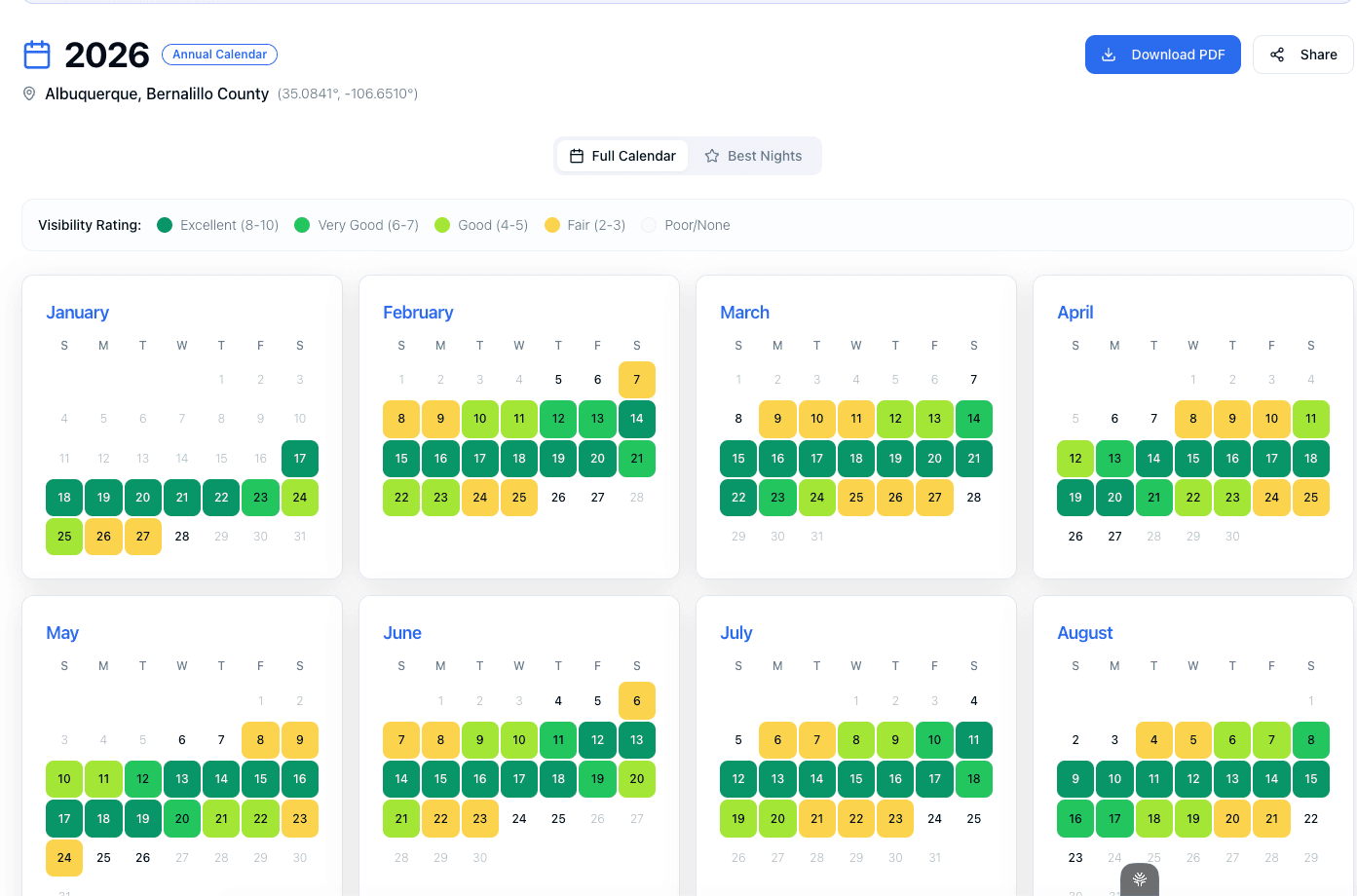Click the star icon on Best Nights

point(712,156)
